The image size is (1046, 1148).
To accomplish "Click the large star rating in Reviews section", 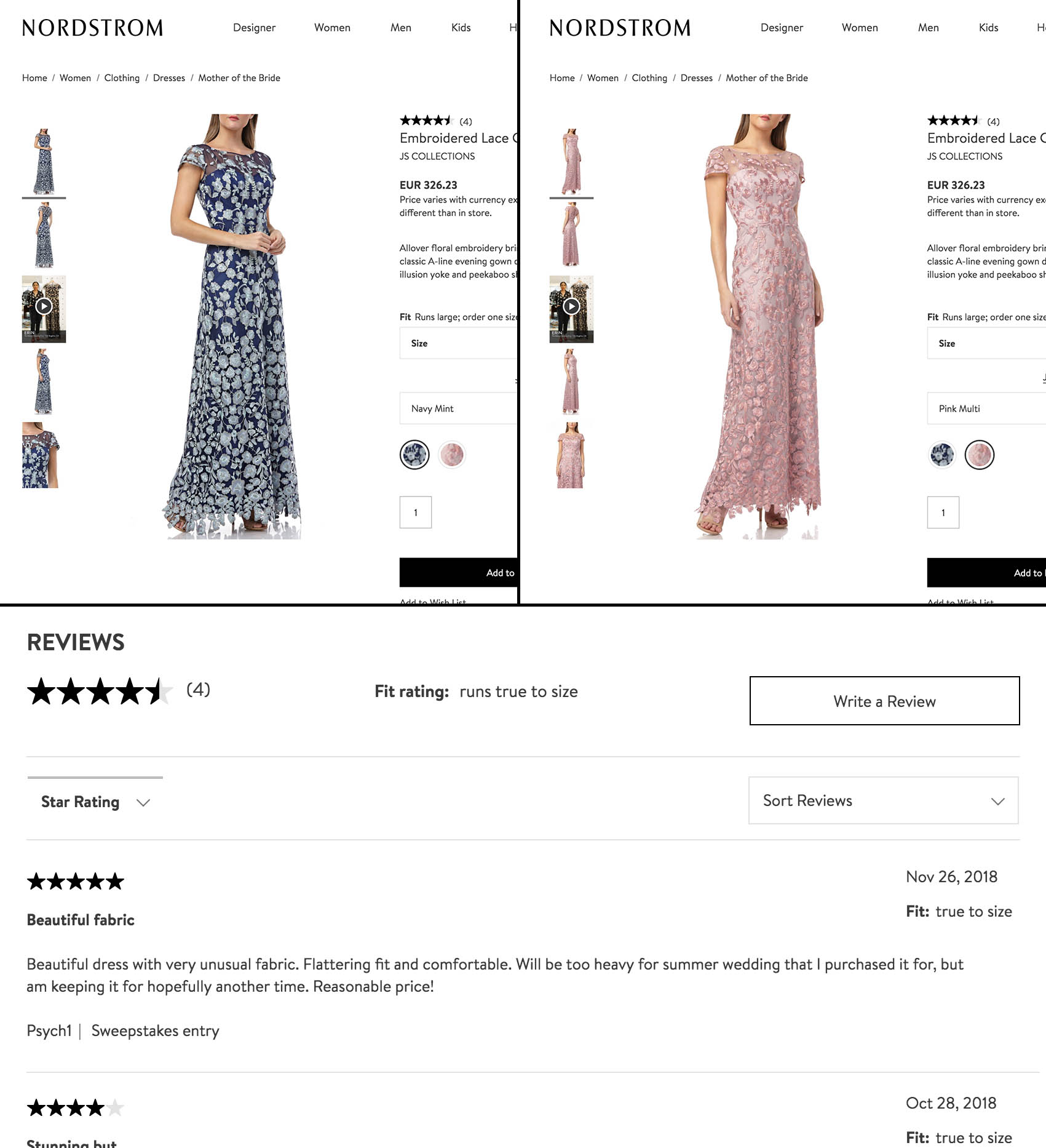I will 100,692.
